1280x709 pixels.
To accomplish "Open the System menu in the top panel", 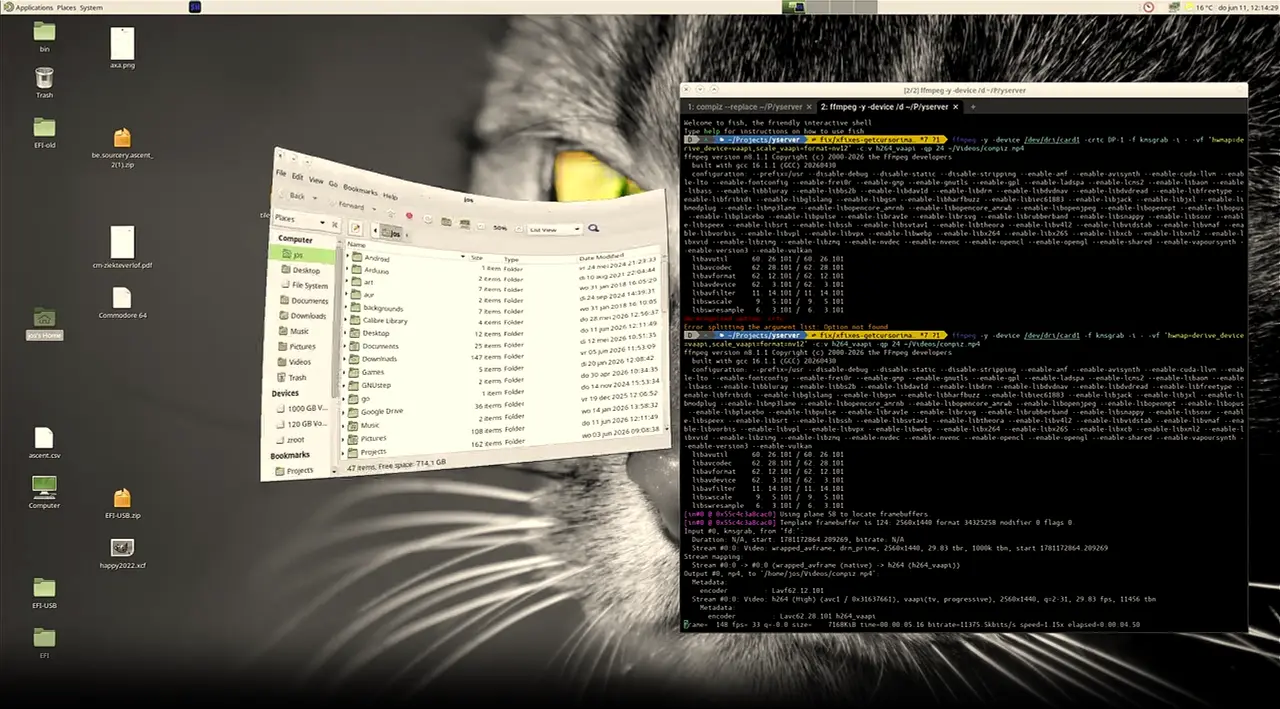I will [x=91, y=7].
